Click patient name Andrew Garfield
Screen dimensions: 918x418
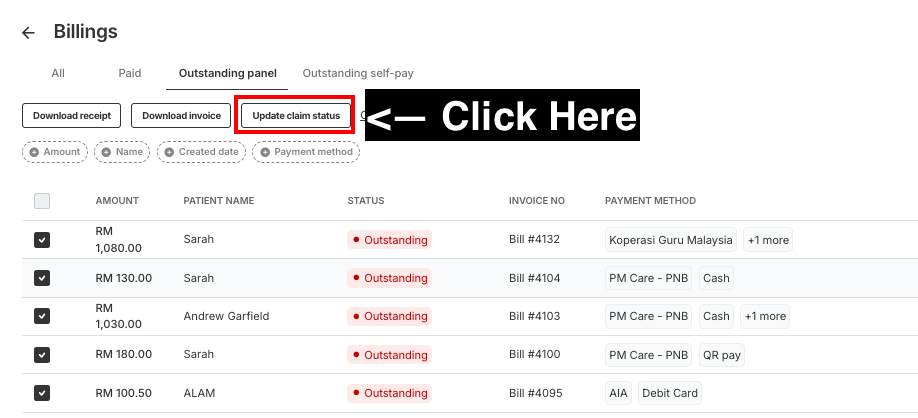227,316
